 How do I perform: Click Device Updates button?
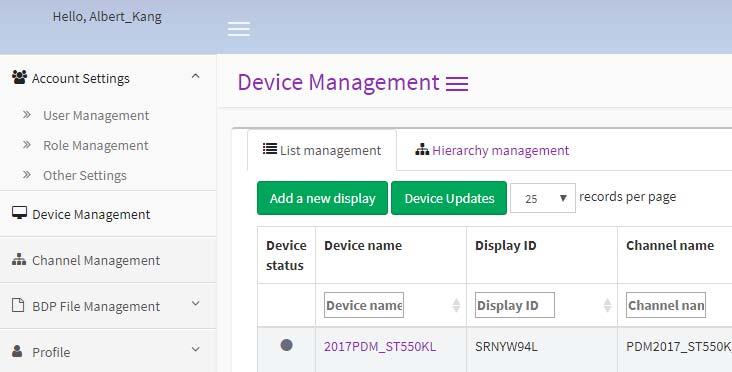449,198
